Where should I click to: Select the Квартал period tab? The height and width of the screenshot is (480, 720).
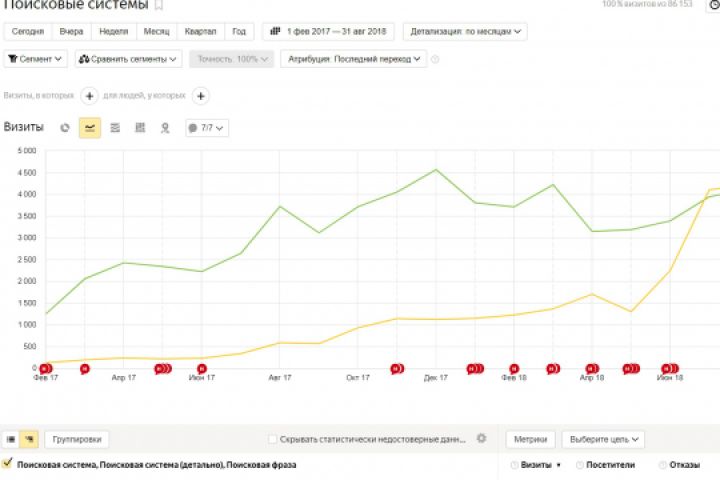[201, 31]
